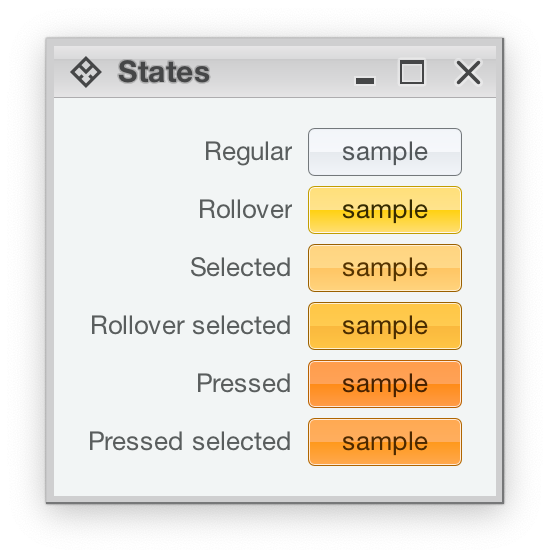Toggle the Selected sample button
The height and width of the screenshot is (558, 550).
[x=385, y=268]
